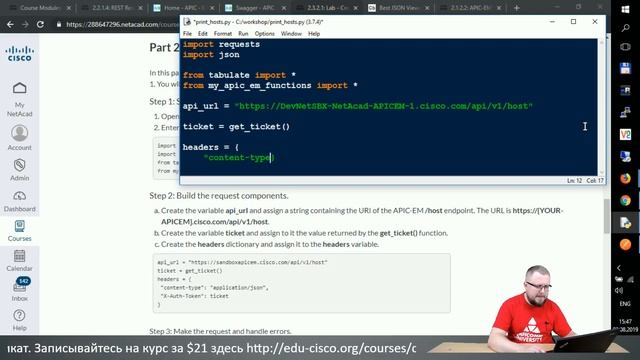Open the Python IDLE taskbar icon
The width and height of the screenshot is (640, 360).
click(625, 222)
